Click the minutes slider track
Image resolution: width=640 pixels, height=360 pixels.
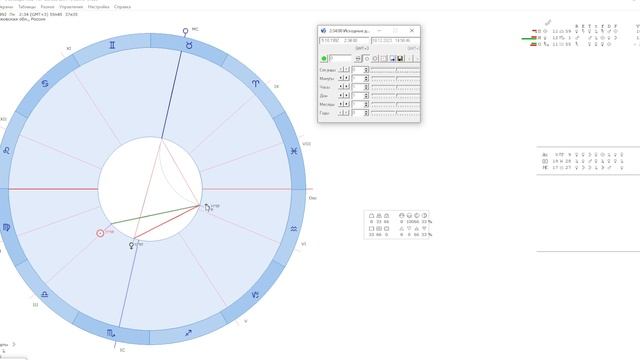[x=396, y=78]
